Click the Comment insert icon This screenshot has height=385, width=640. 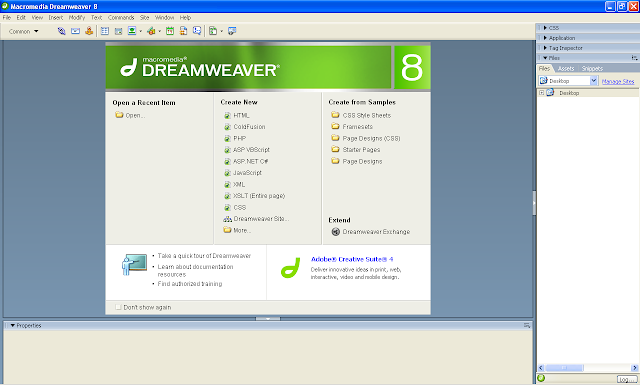pyautogui.click(x=197, y=31)
